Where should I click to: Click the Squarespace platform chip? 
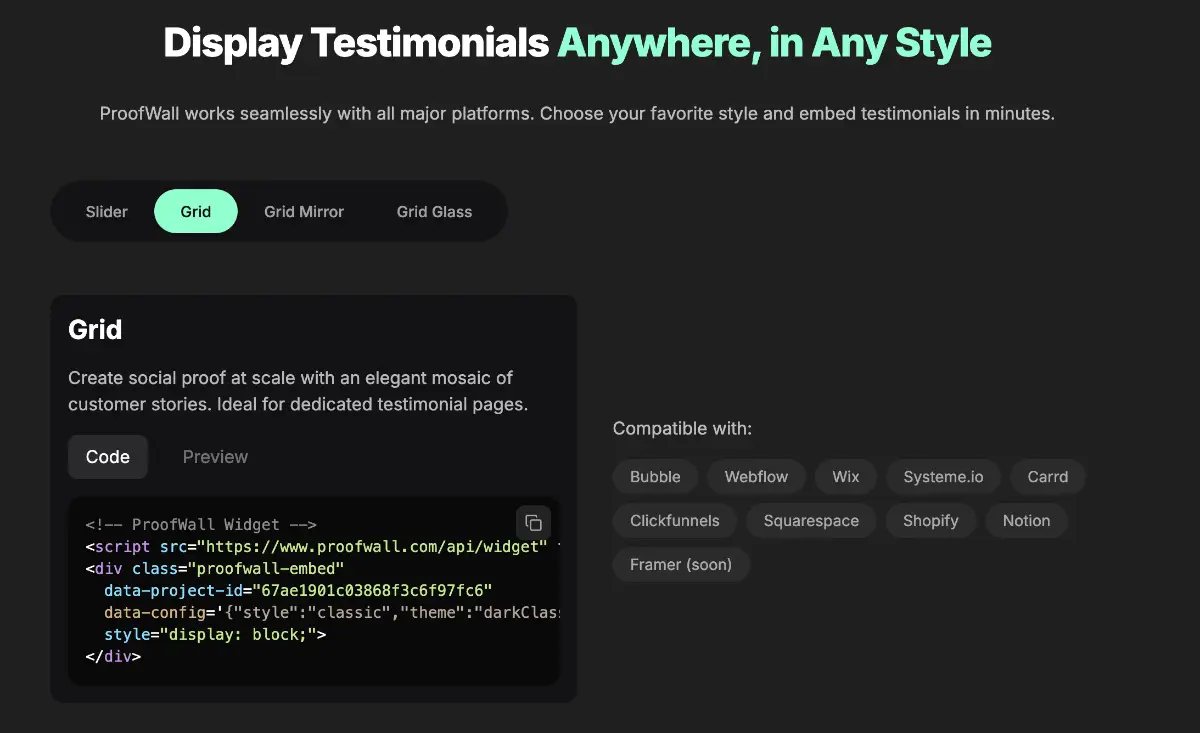tap(811, 521)
